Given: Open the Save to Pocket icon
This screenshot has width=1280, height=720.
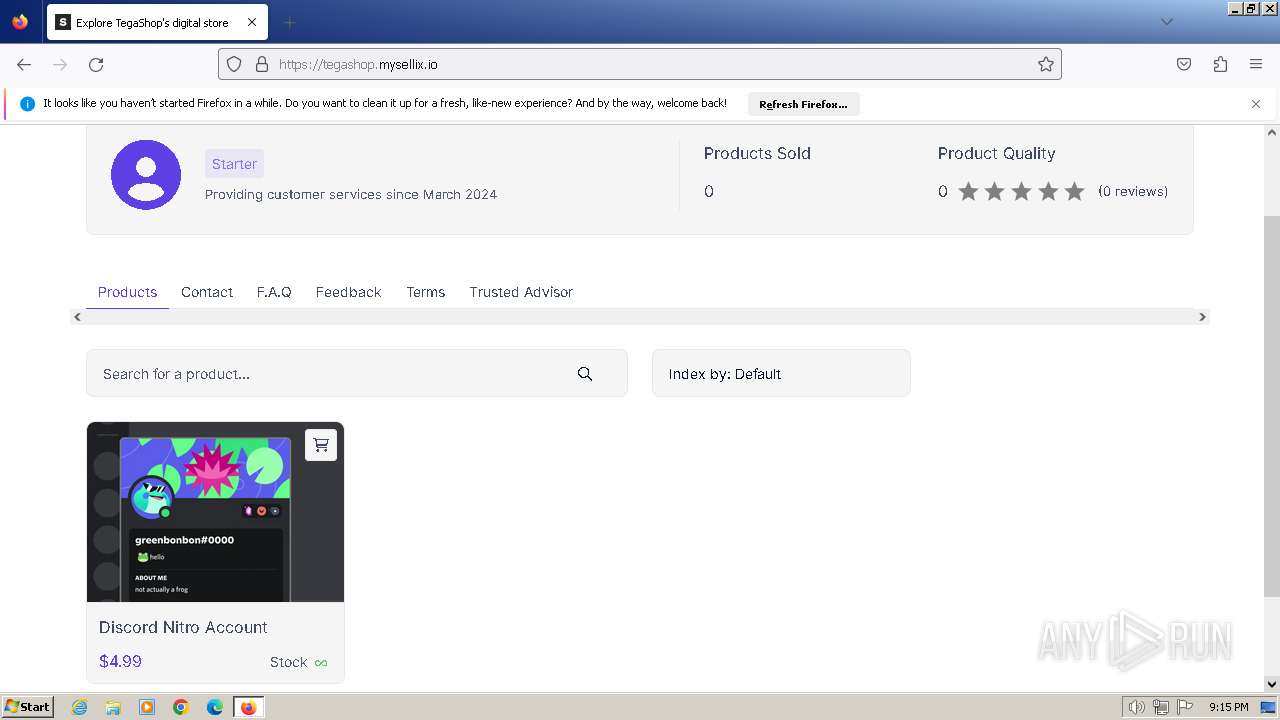Looking at the screenshot, I should pos(1184,64).
